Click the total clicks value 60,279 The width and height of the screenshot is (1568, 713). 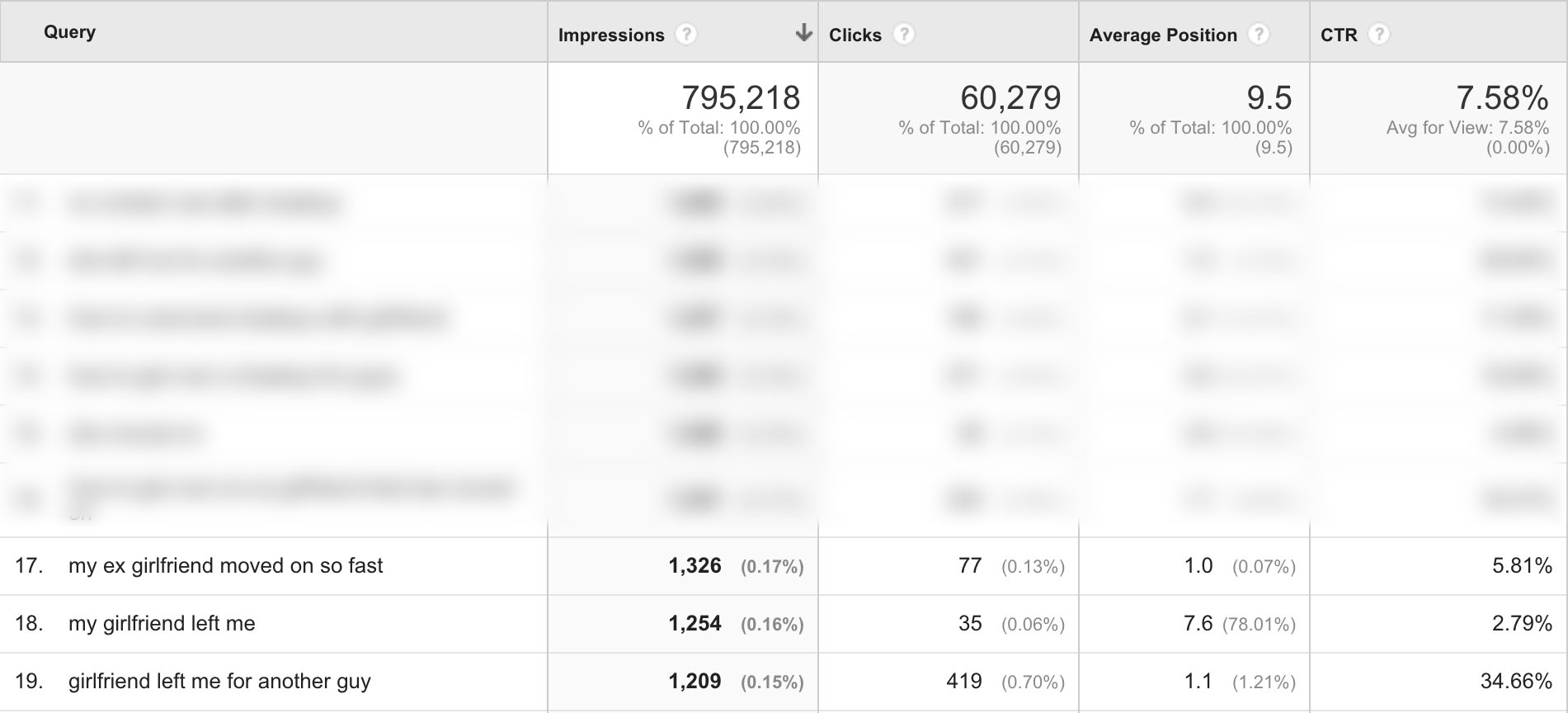[x=1010, y=98]
